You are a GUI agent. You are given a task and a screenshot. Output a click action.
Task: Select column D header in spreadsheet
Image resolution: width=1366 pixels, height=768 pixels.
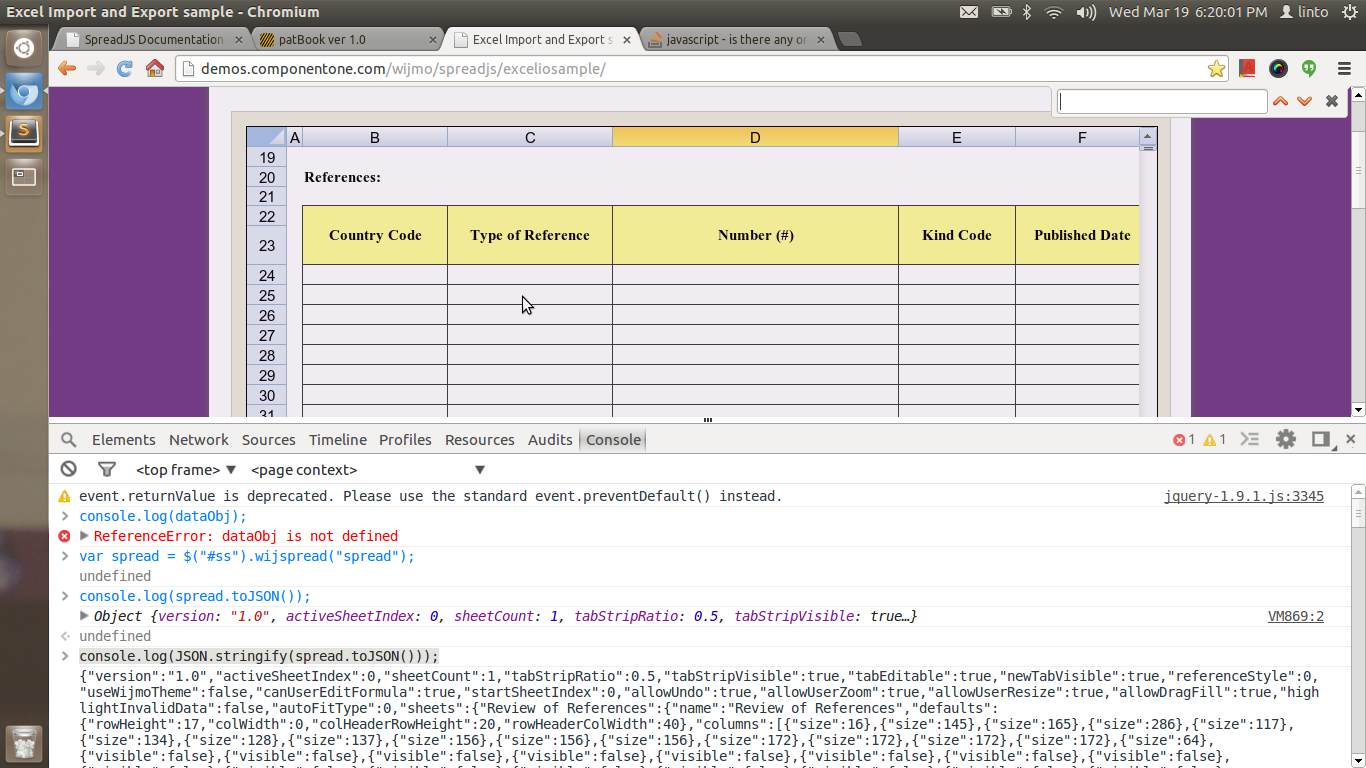click(755, 138)
